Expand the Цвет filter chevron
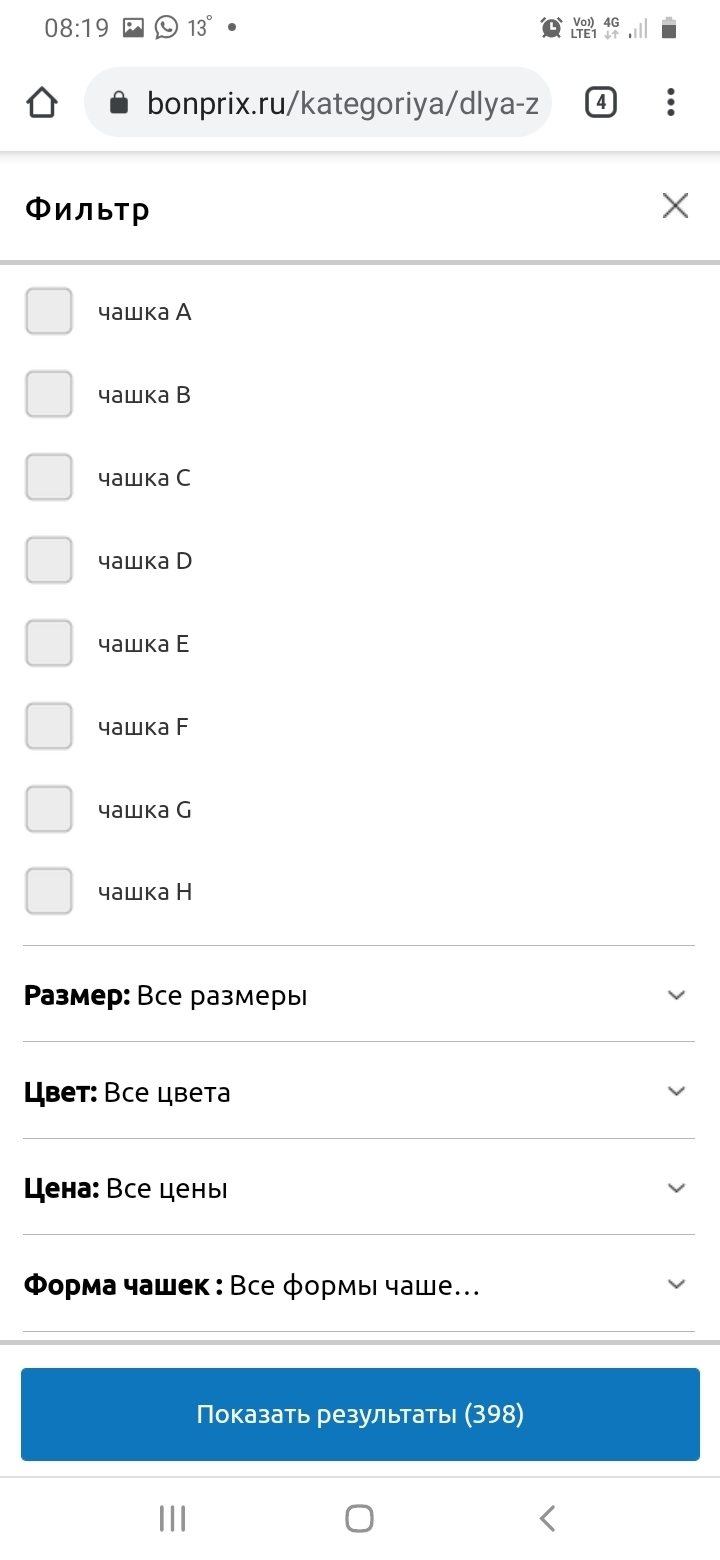The height and width of the screenshot is (1560, 720). pyautogui.click(x=676, y=1091)
